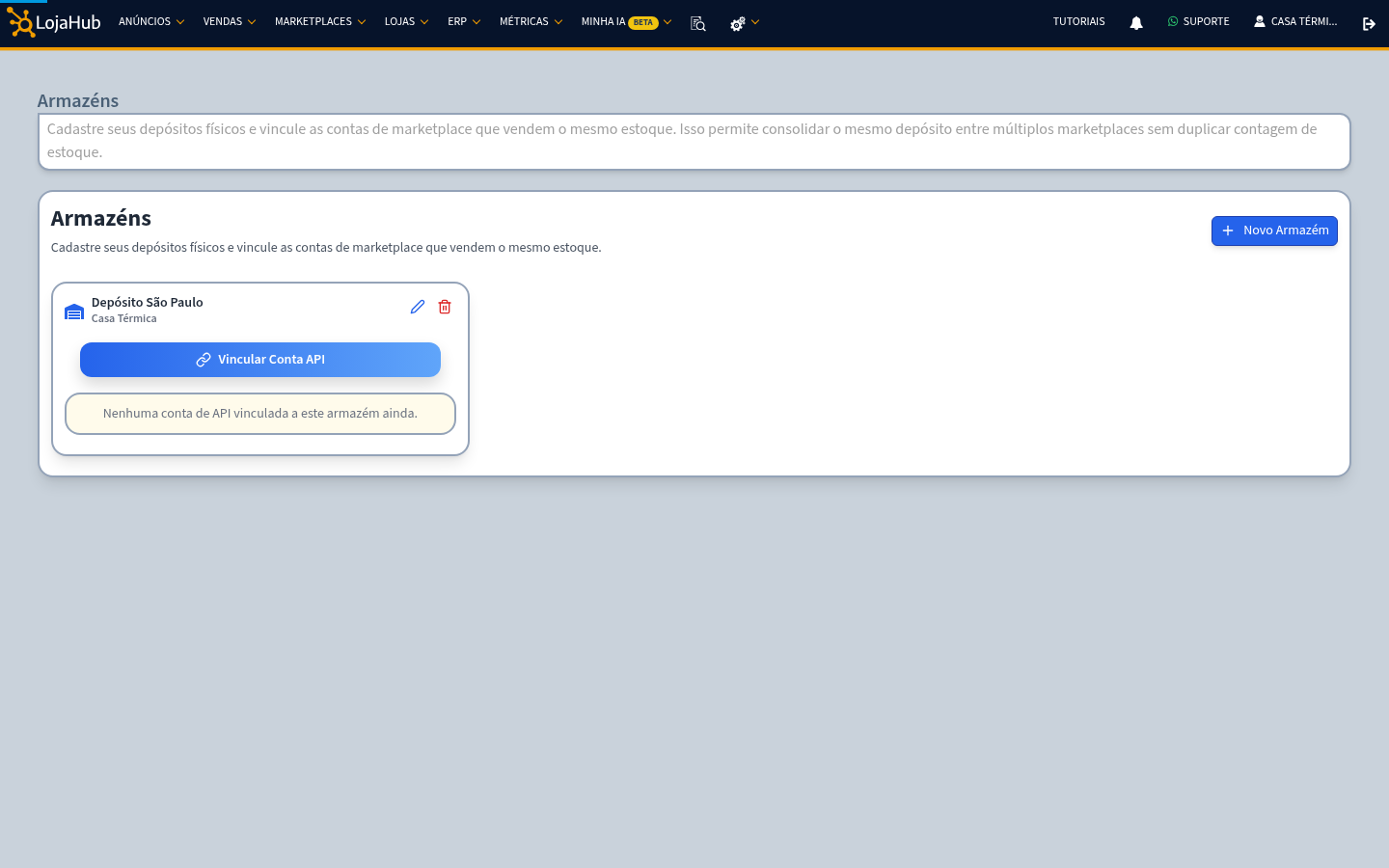Open the Tutoriais link

(1079, 21)
